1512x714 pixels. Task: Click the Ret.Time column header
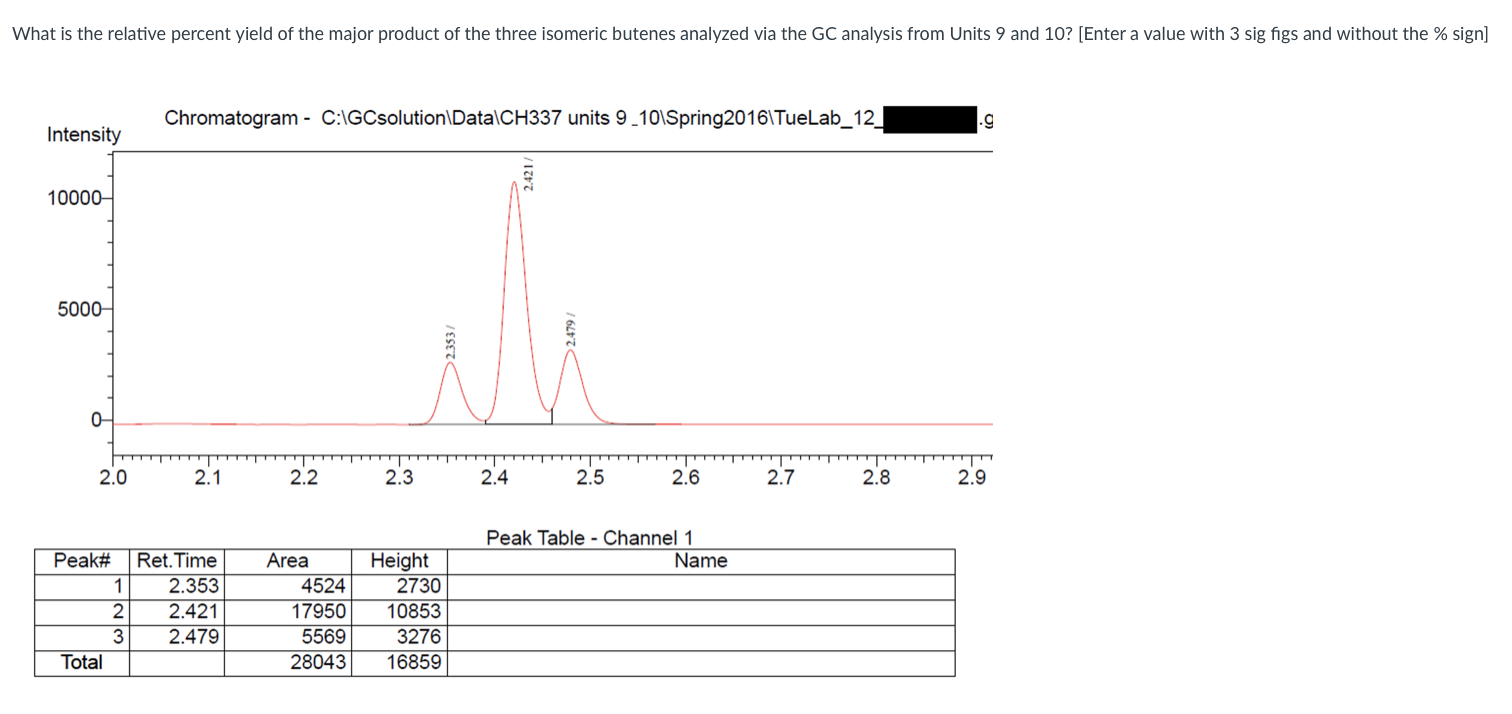click(177, 561)
